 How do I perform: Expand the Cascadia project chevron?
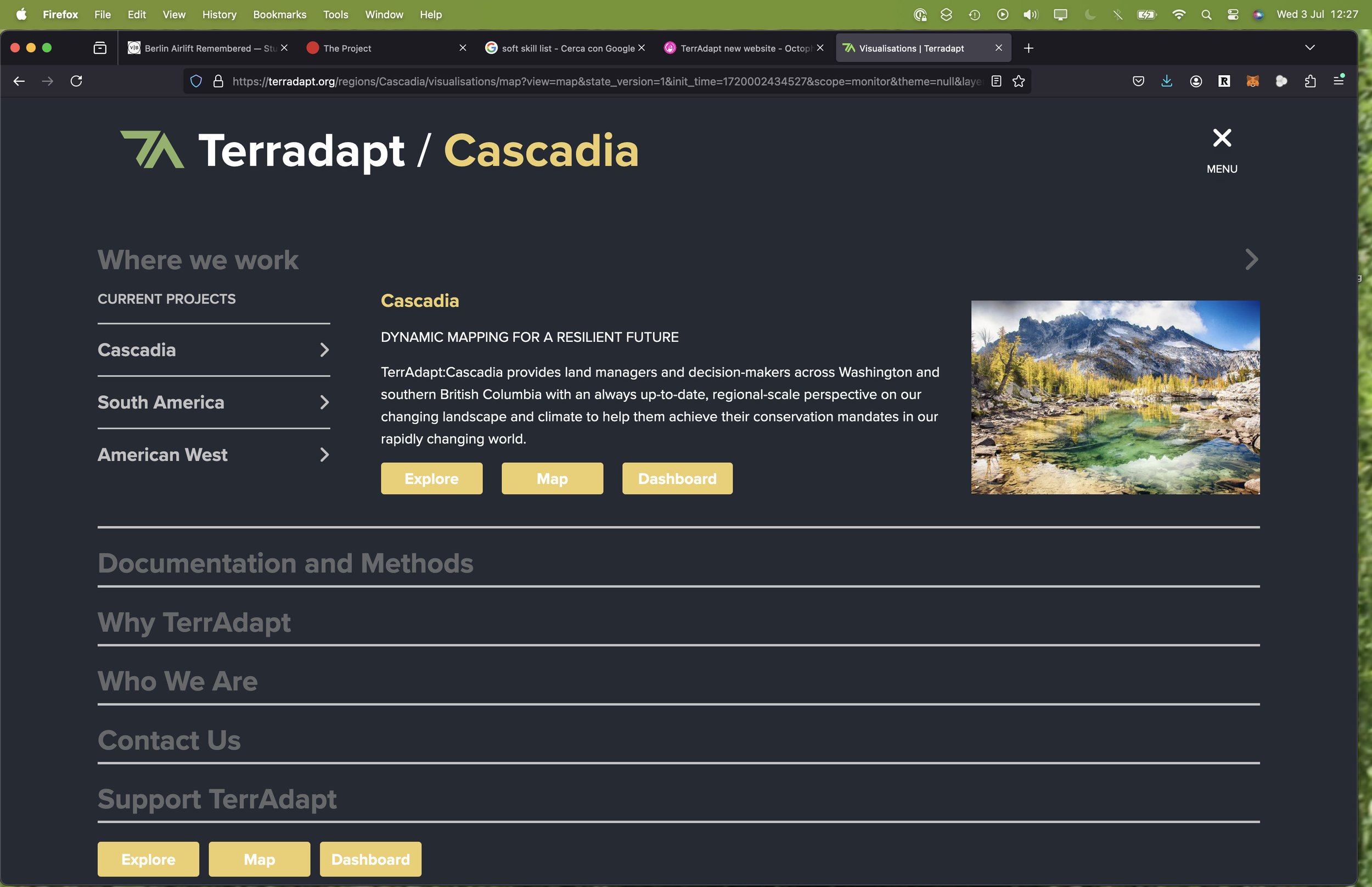tap(324, 350)
